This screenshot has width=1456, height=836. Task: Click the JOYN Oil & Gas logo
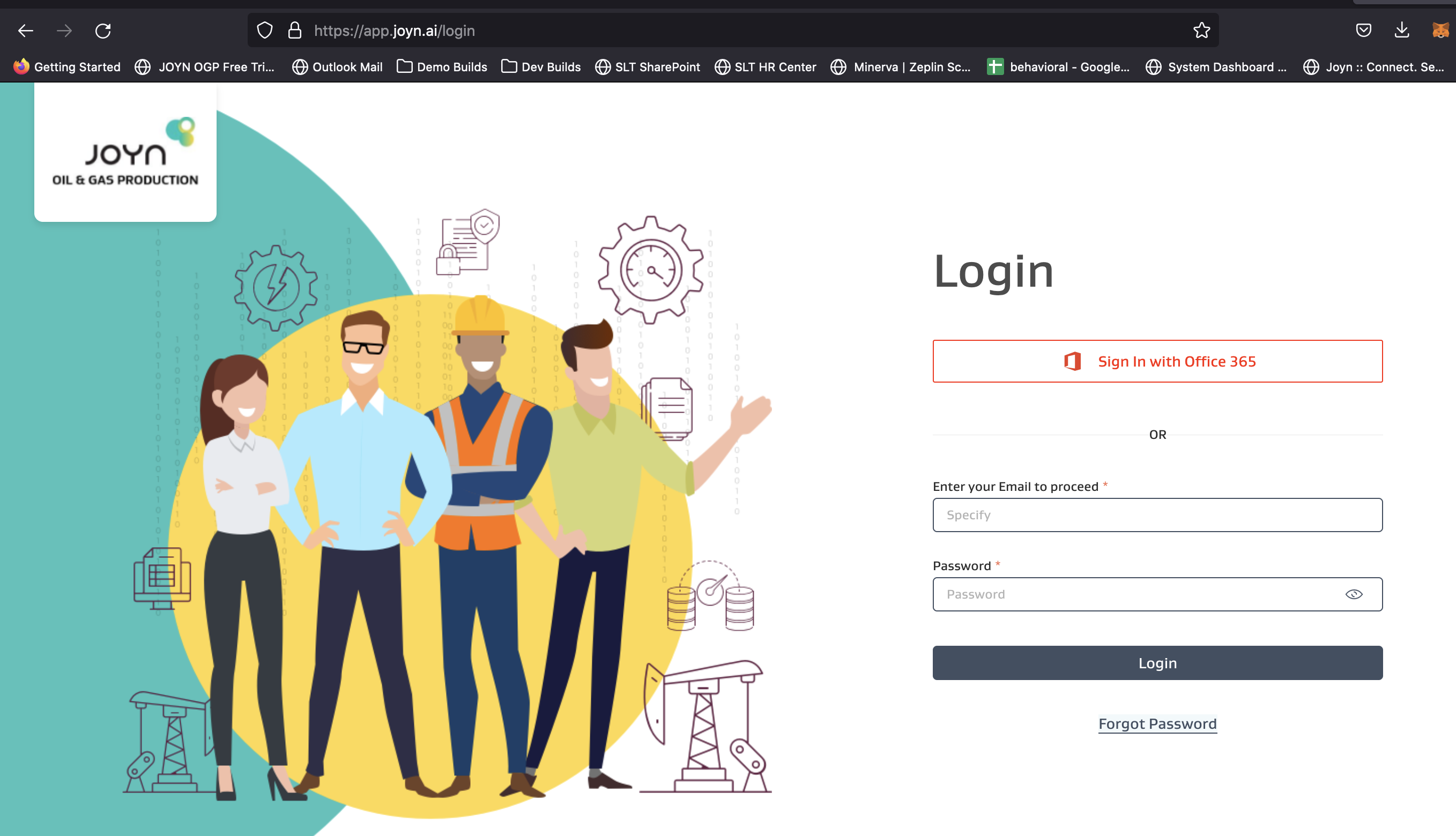click(125, 152)
